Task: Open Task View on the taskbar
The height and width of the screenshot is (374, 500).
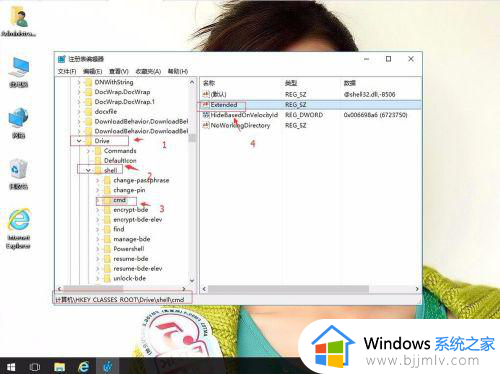Action: point(35,367)
